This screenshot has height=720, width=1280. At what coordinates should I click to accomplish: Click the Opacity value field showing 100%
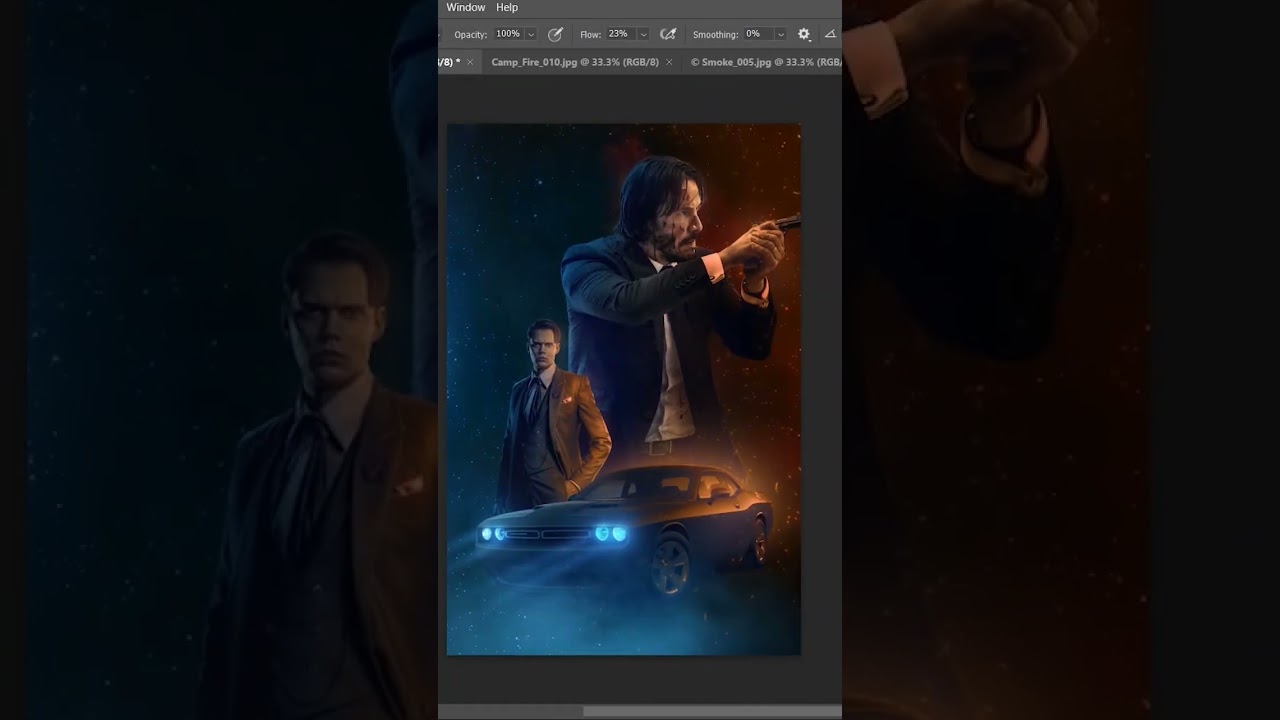[x=509, y=34]
